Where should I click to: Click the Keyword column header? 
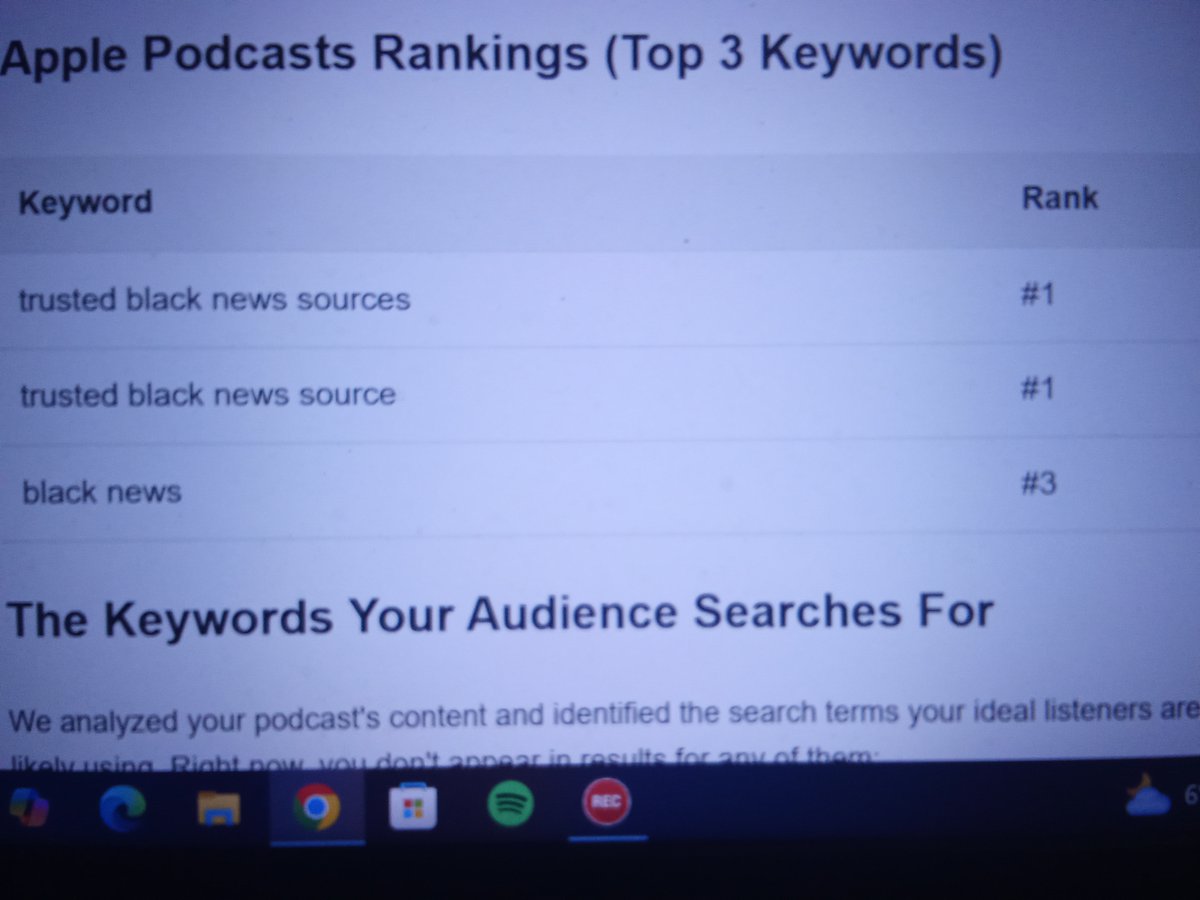click(x=85, y=202)
